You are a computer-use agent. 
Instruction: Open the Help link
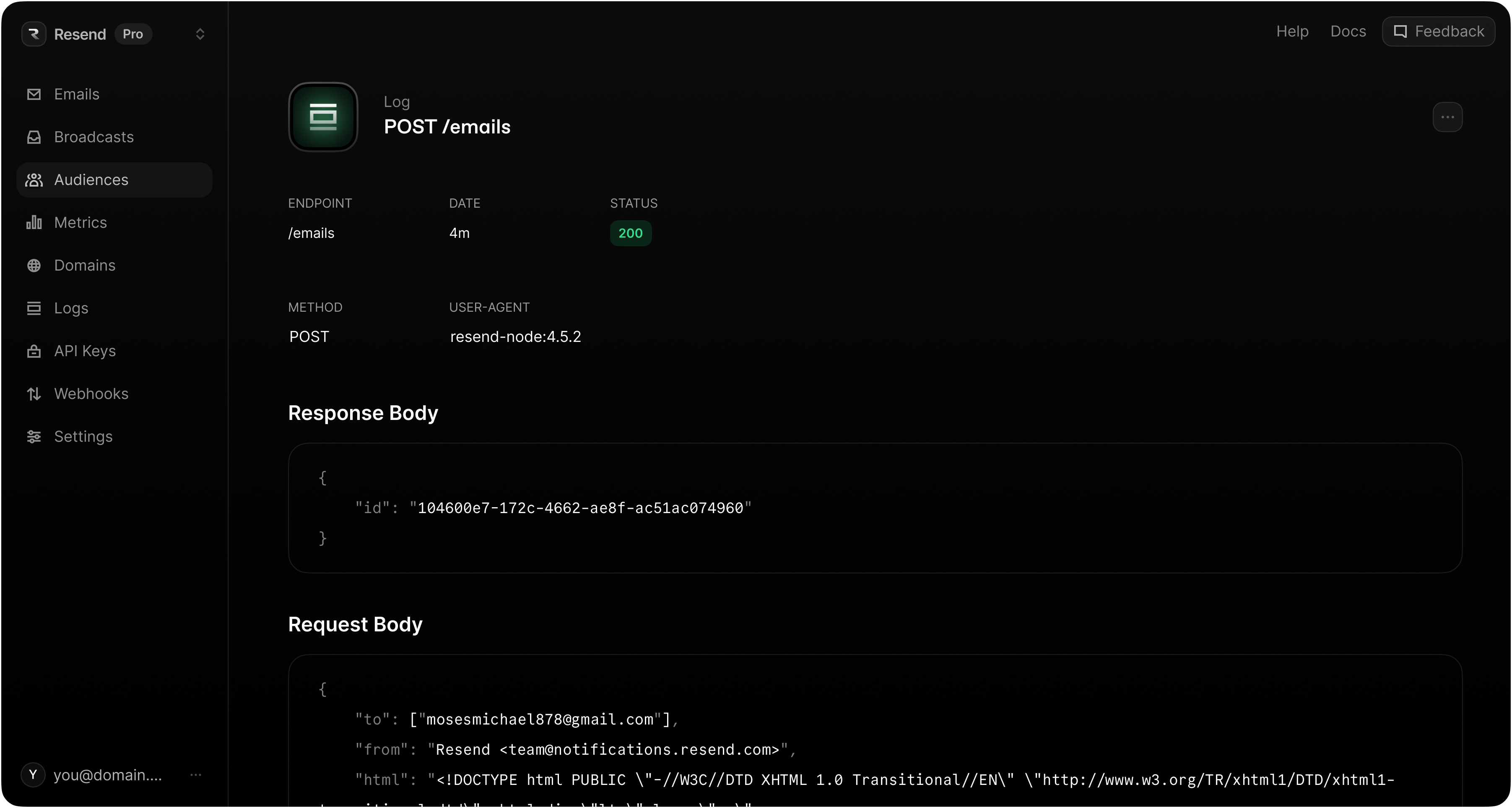click(x=1291, y=31)
